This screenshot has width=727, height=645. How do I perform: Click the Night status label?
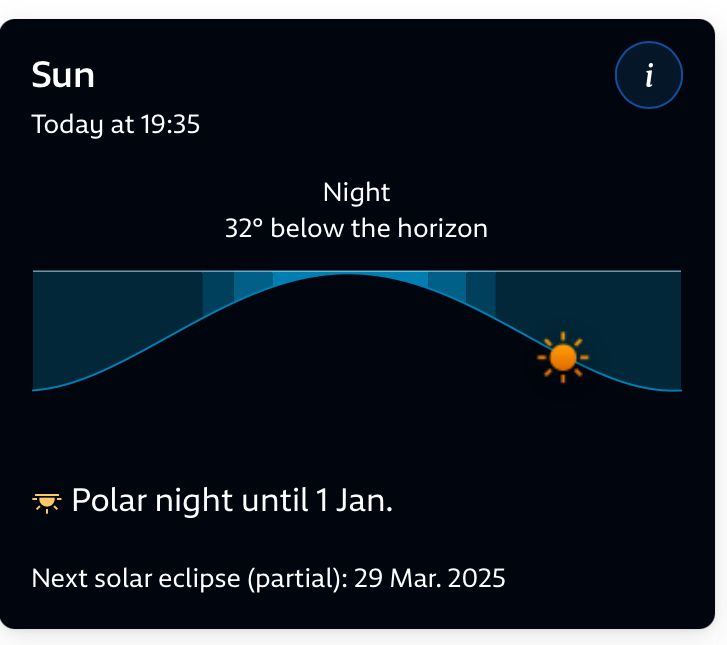[357, 192]
